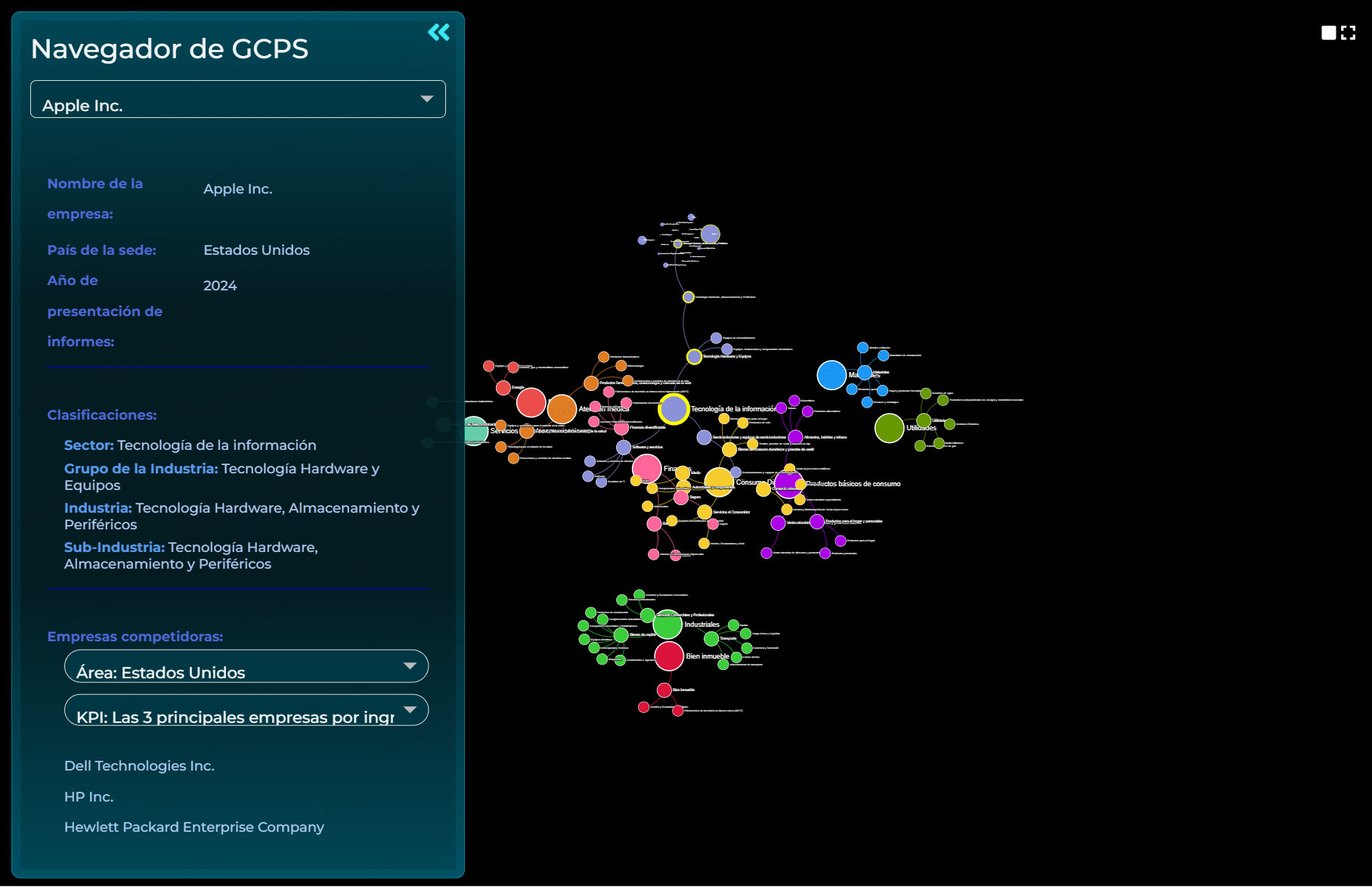The image size is (1372, 887).
Task: Click the Sub-Industria classification line
Action: [191, 555]
